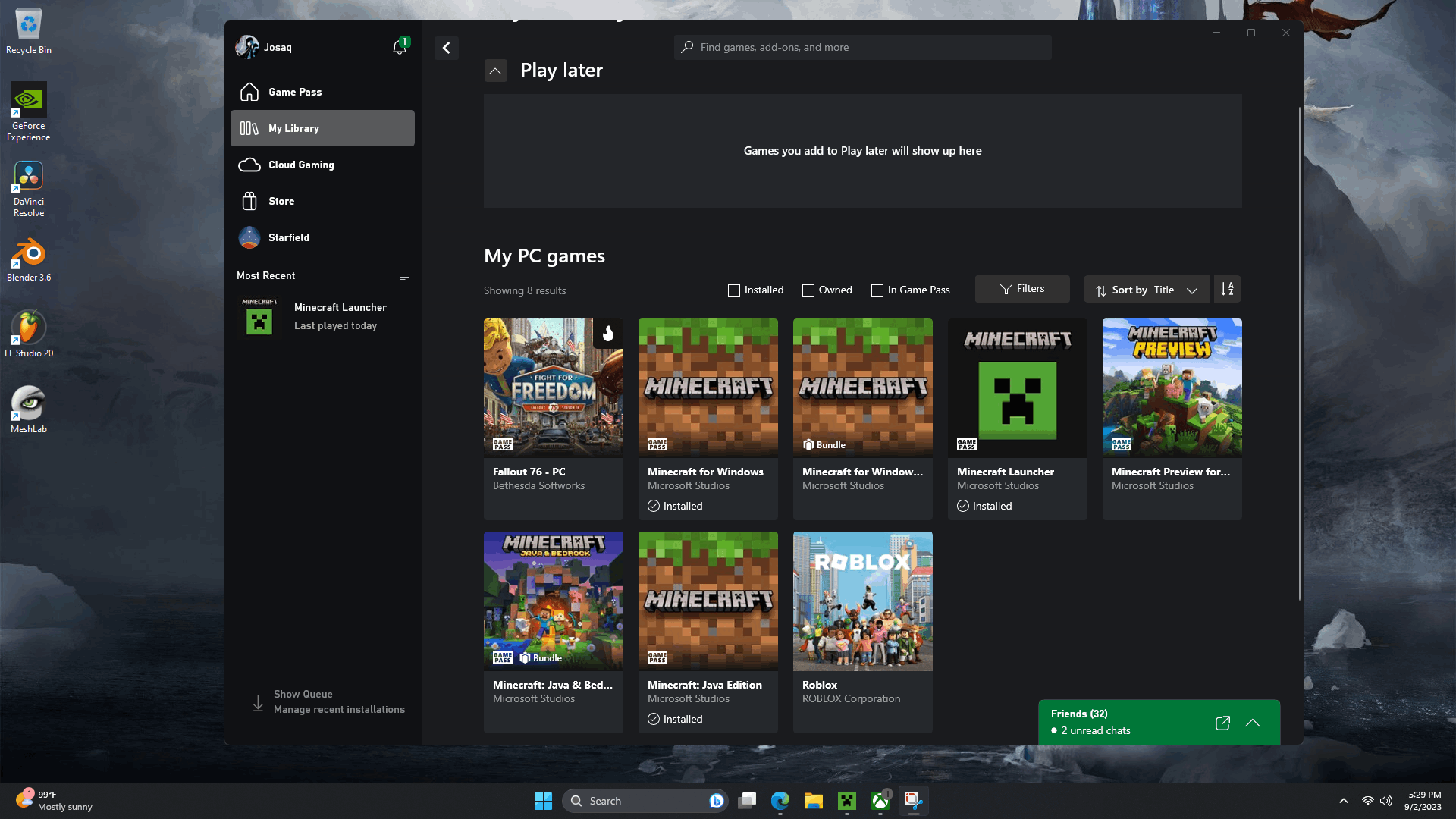
Task: Open Starfield from the sidebar
Action: (x=322, y=237)
